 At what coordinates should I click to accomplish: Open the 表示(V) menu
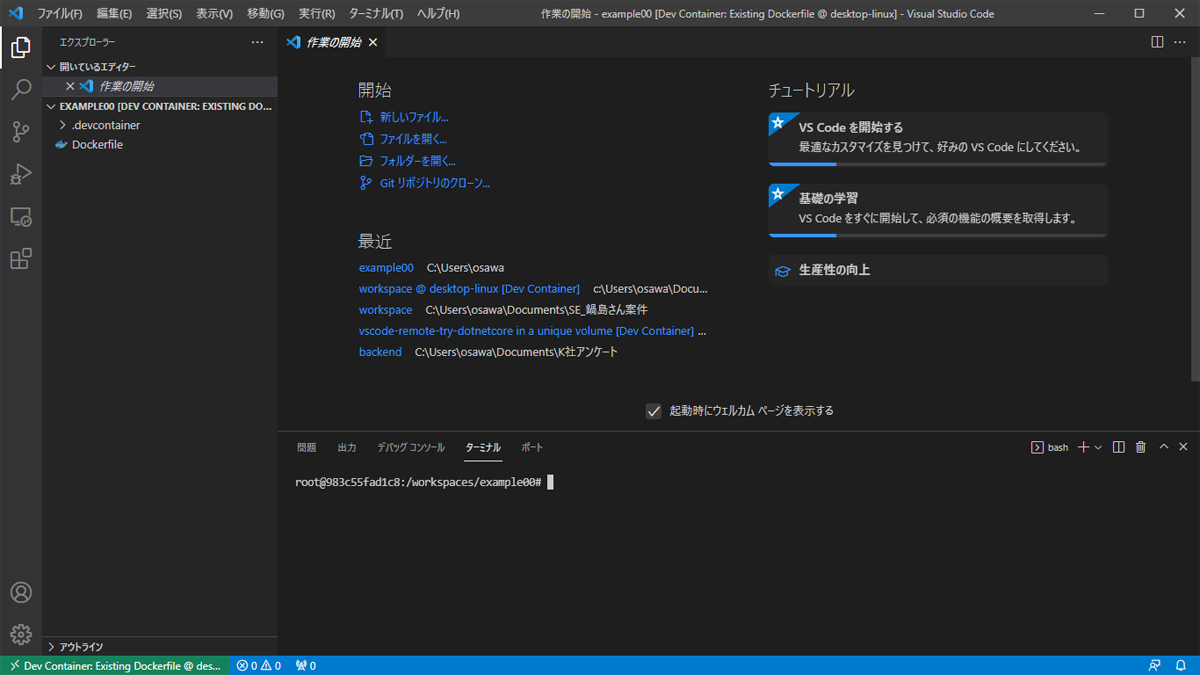pos(214,14)
